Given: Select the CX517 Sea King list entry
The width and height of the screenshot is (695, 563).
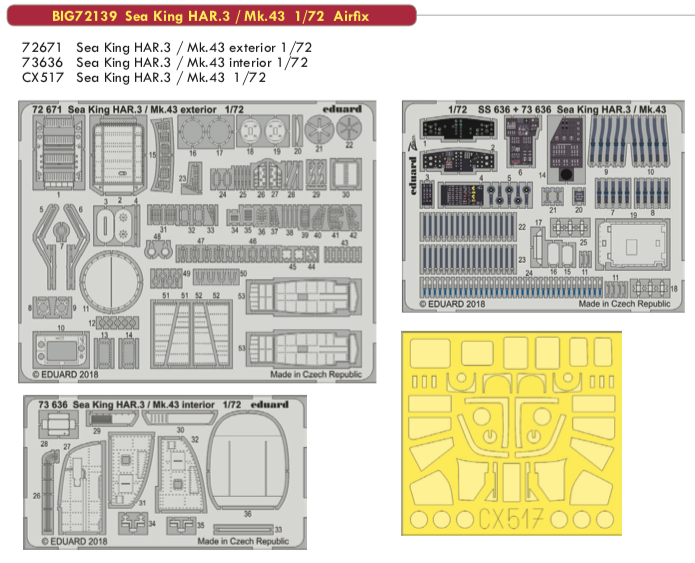Looking at the screenshot, I should click(x=144, y=78).
